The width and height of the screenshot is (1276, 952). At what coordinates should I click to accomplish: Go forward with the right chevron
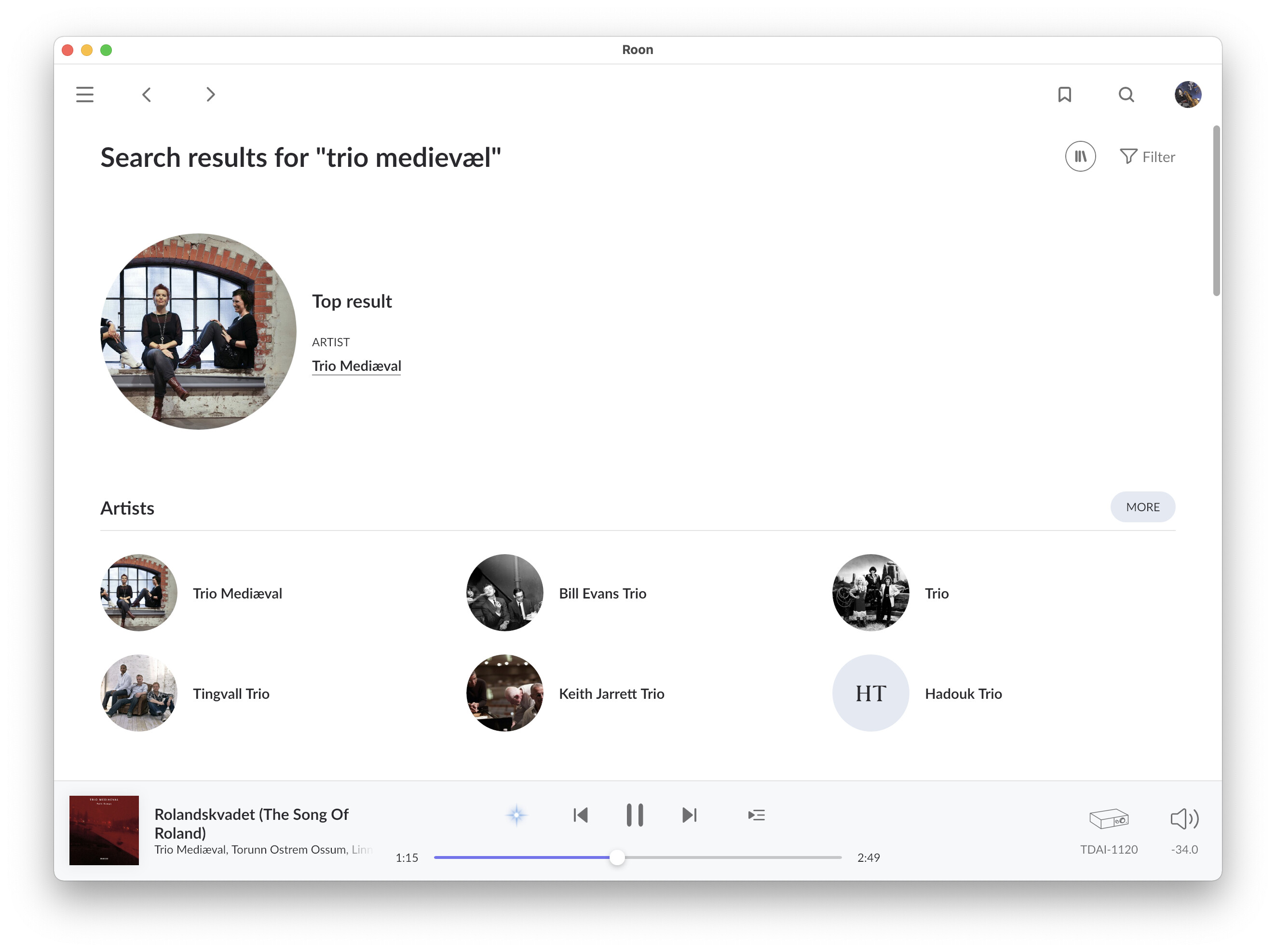[x=210, y=95]
